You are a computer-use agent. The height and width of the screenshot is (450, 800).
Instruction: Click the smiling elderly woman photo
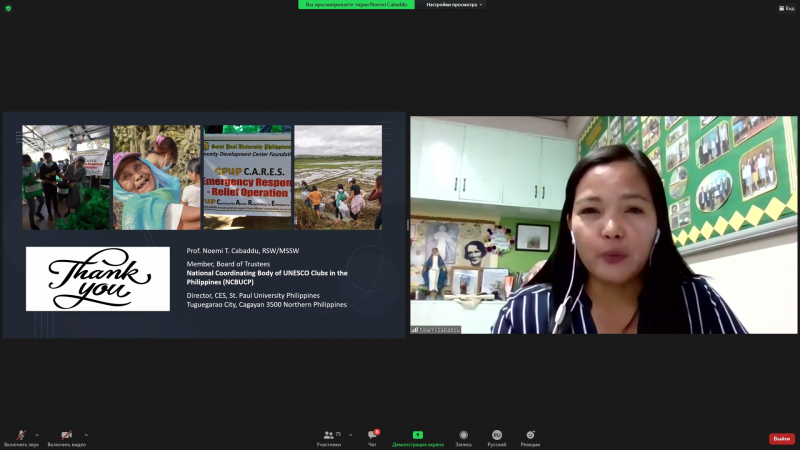pos(156,177)
